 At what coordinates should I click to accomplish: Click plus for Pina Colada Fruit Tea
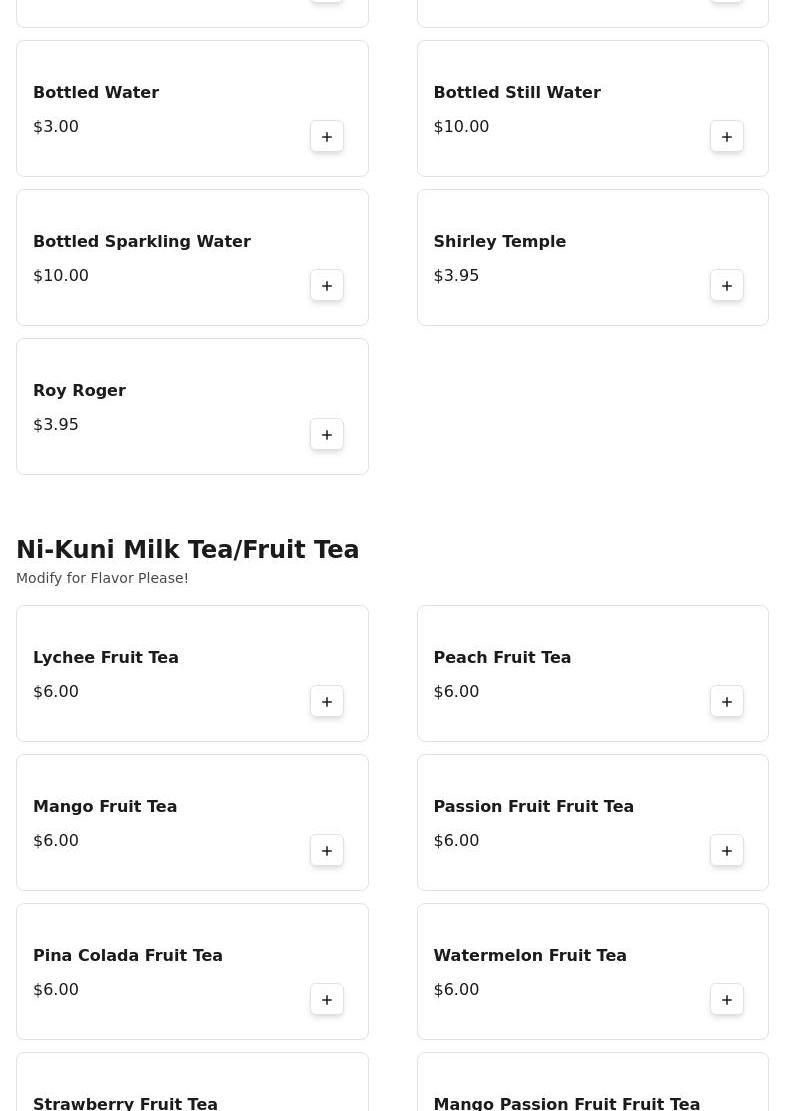coord(327,1000)
